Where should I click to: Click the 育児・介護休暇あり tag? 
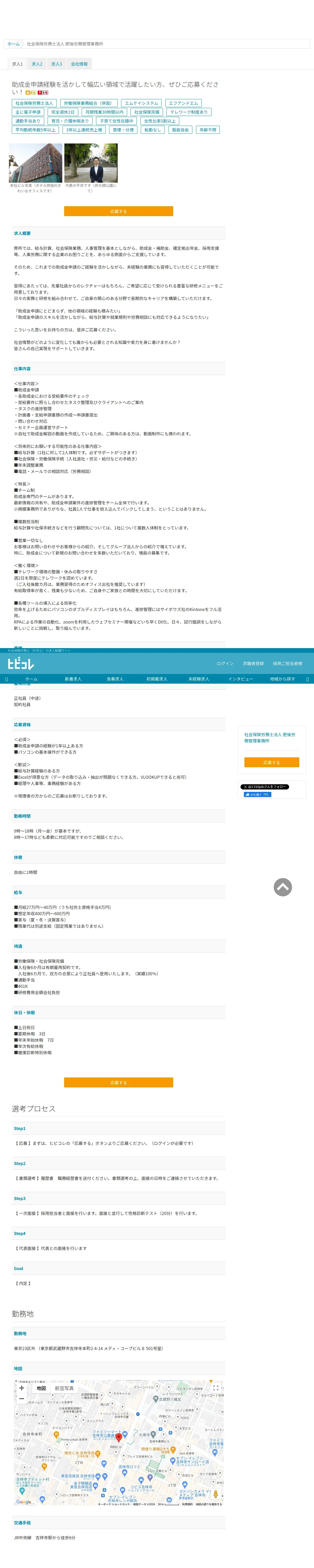pyautogui.click(x=70, y=121)
